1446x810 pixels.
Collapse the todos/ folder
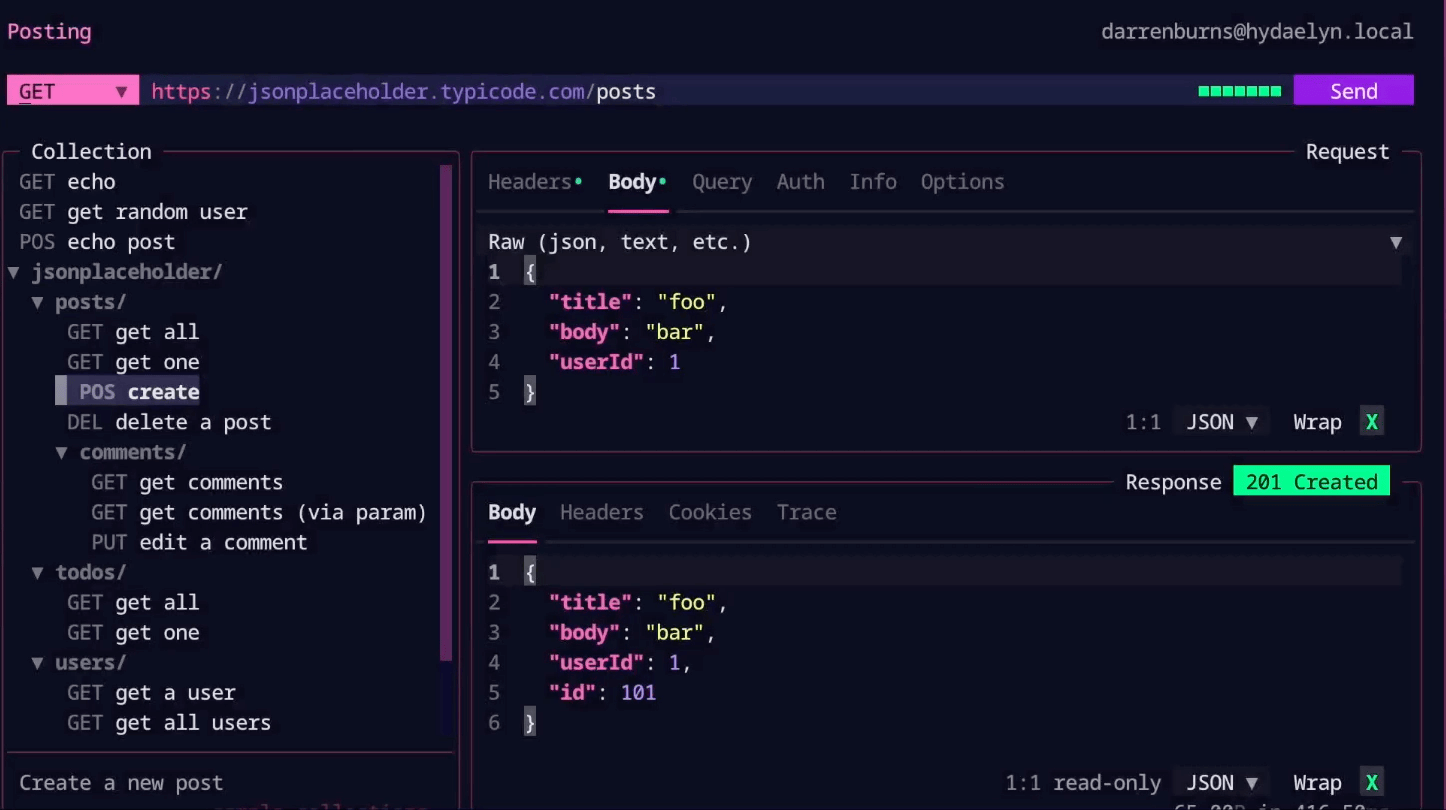click(x=38, y=572)
